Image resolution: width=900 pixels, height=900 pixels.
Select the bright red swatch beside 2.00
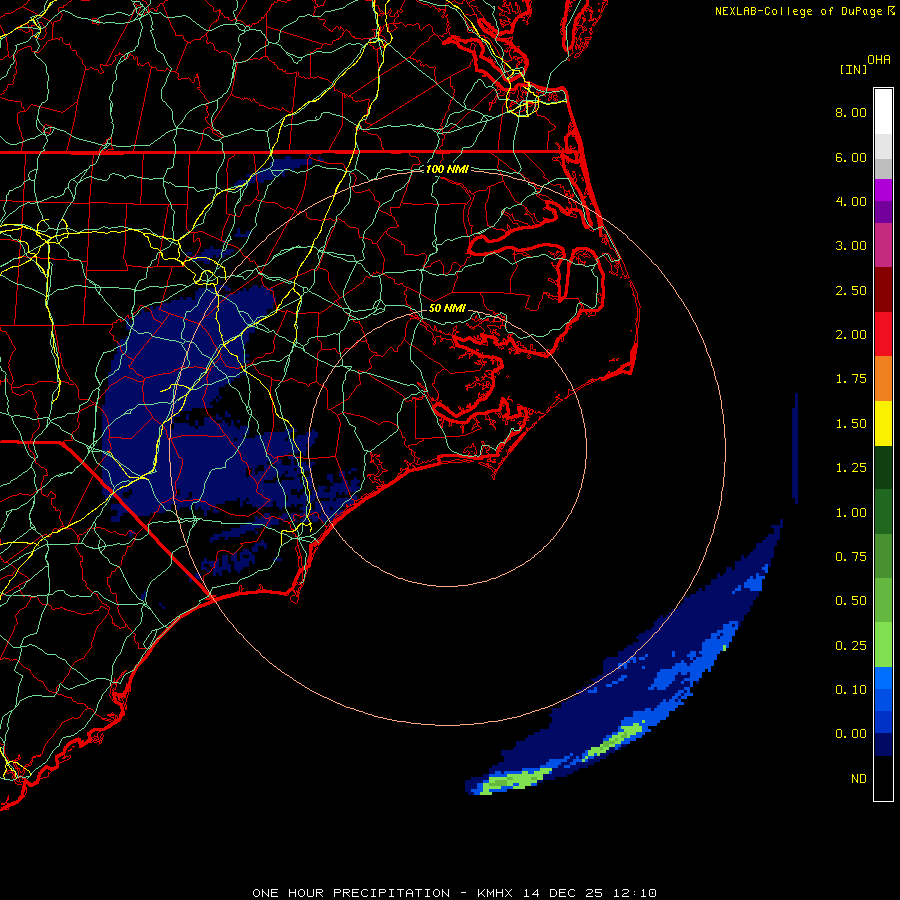tap(883, 334)
